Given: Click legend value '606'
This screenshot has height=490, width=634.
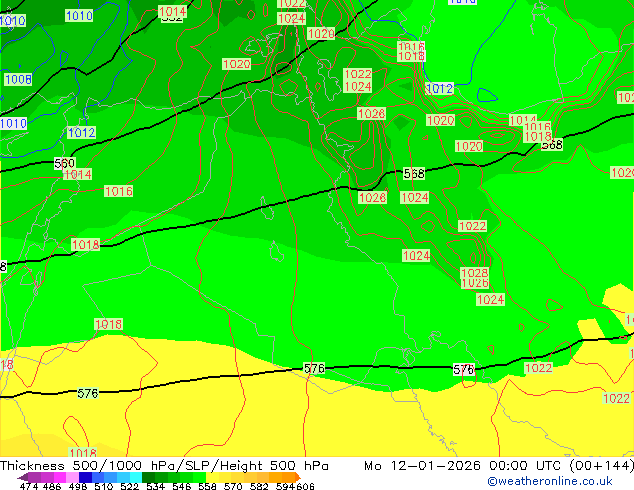Looking at the screenshot, I should 305,486.
